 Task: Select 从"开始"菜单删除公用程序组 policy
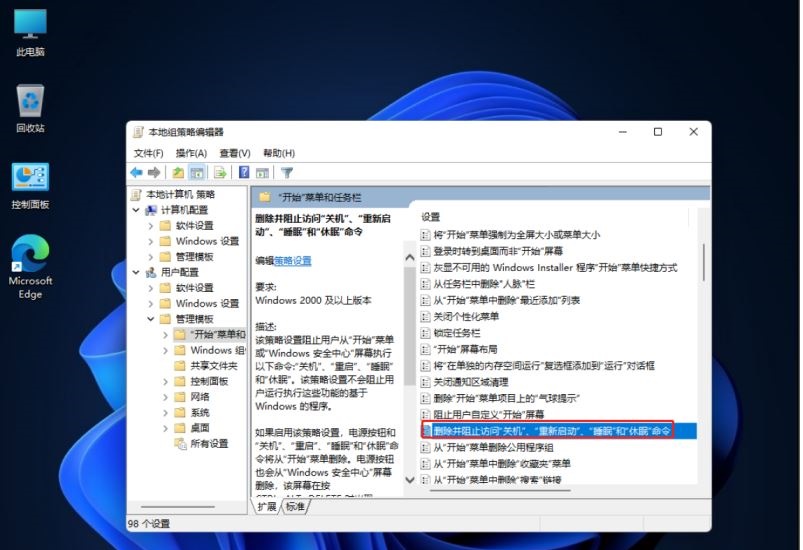493,447
